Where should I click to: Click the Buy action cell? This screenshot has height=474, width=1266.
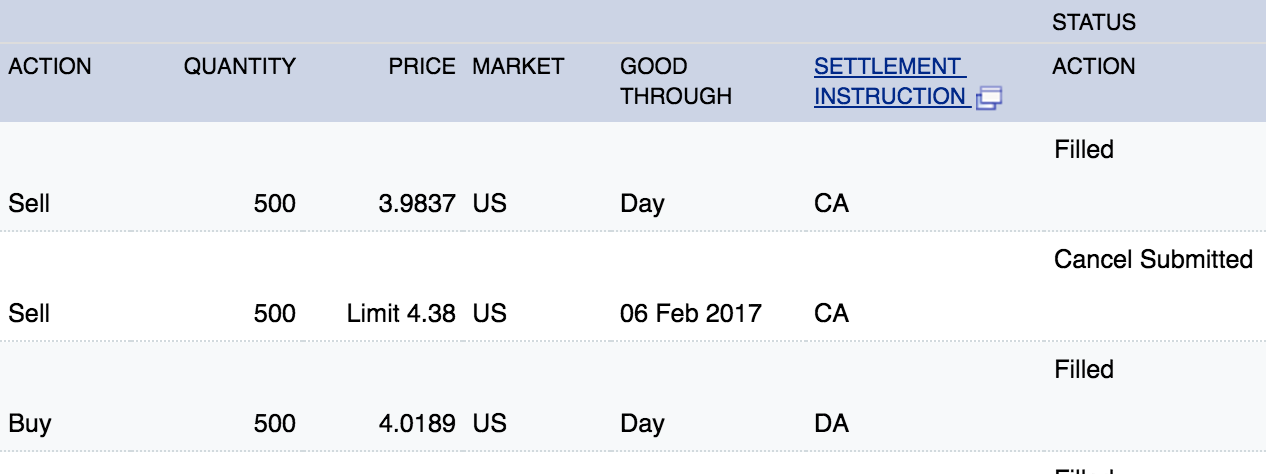(30, 424)
